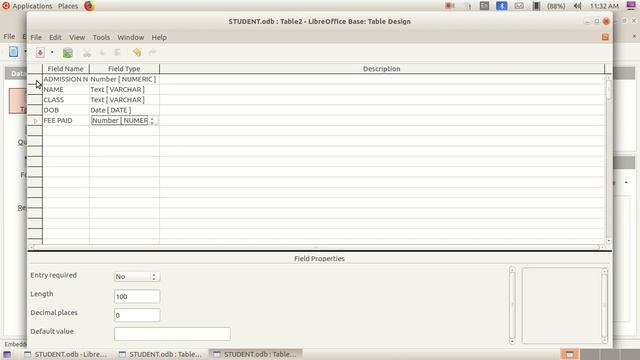640x360 pixels.
Task: Click the row selector of the NAME row
Action: 35,89
